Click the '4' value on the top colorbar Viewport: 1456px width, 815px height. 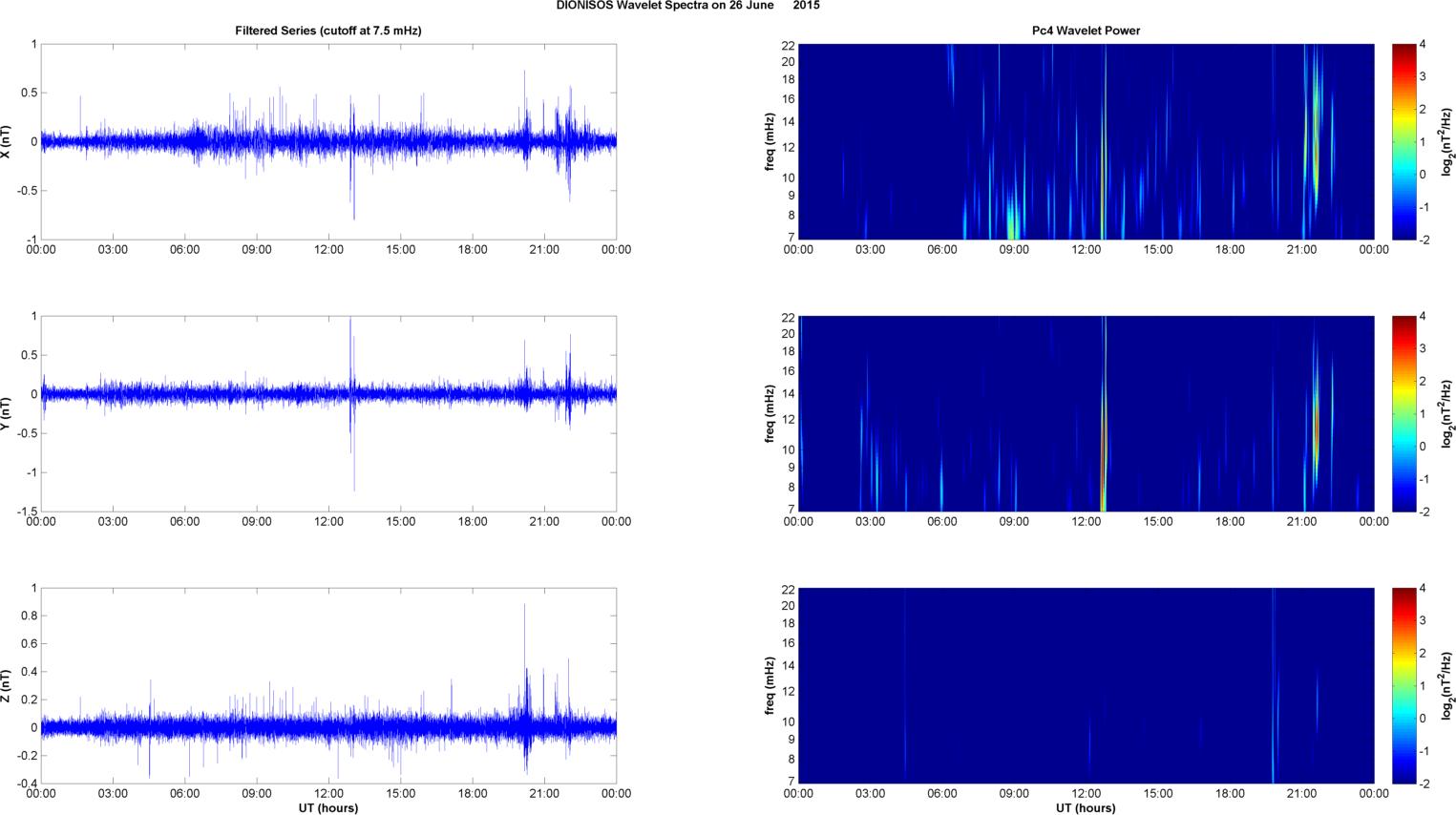click(1423, 44)
